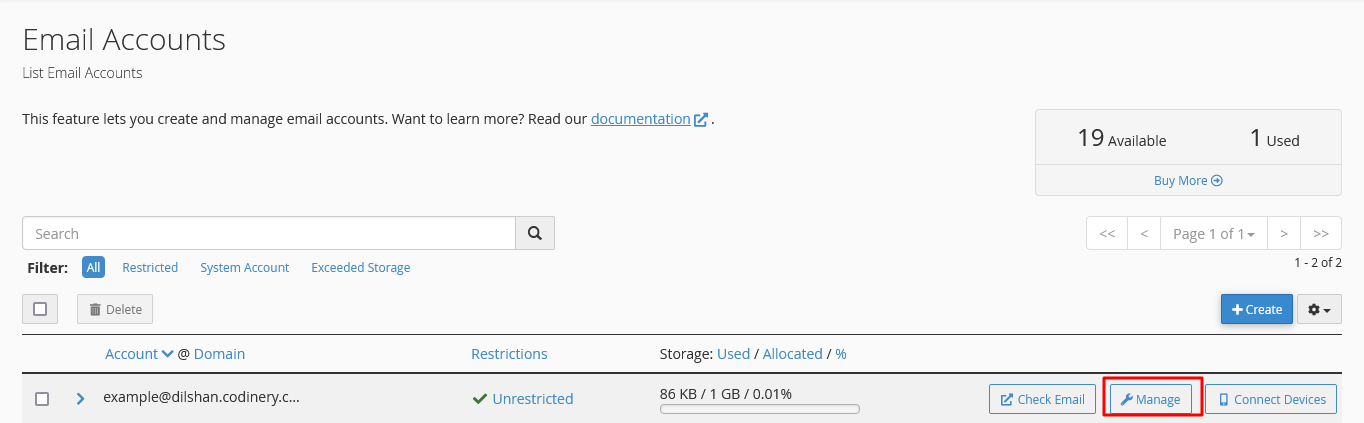Go to first page double-arrow
The height and width of the screenshot is (423, 1364).
click(1107, 233)
